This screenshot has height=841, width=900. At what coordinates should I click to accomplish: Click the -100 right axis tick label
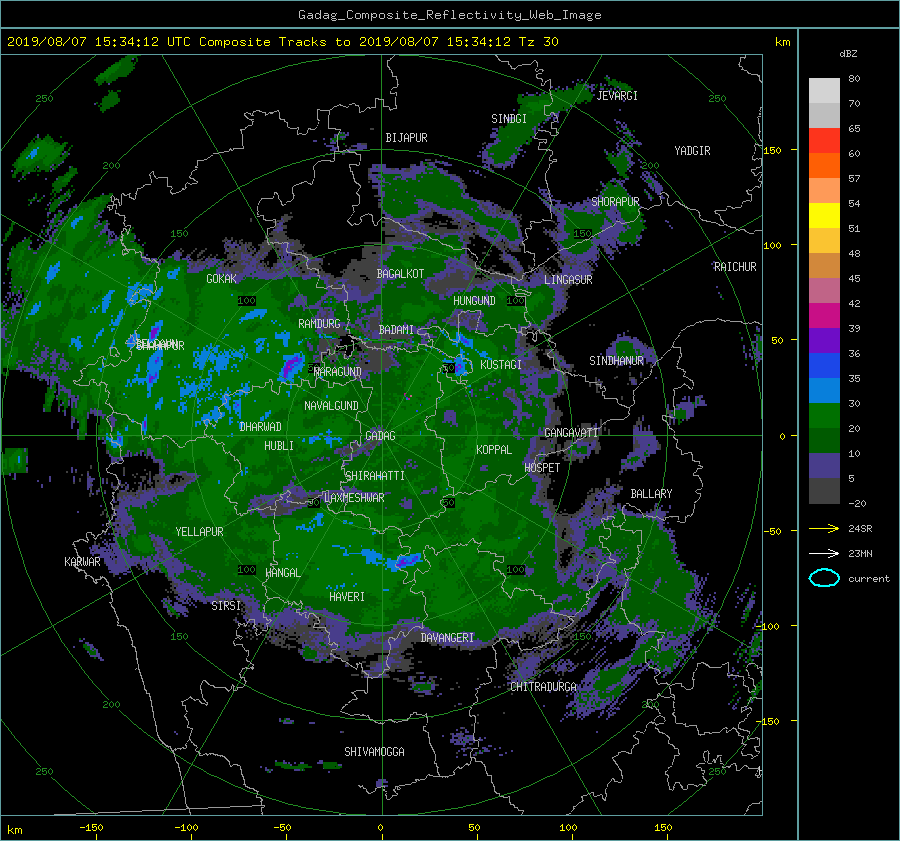pos(769,626)
